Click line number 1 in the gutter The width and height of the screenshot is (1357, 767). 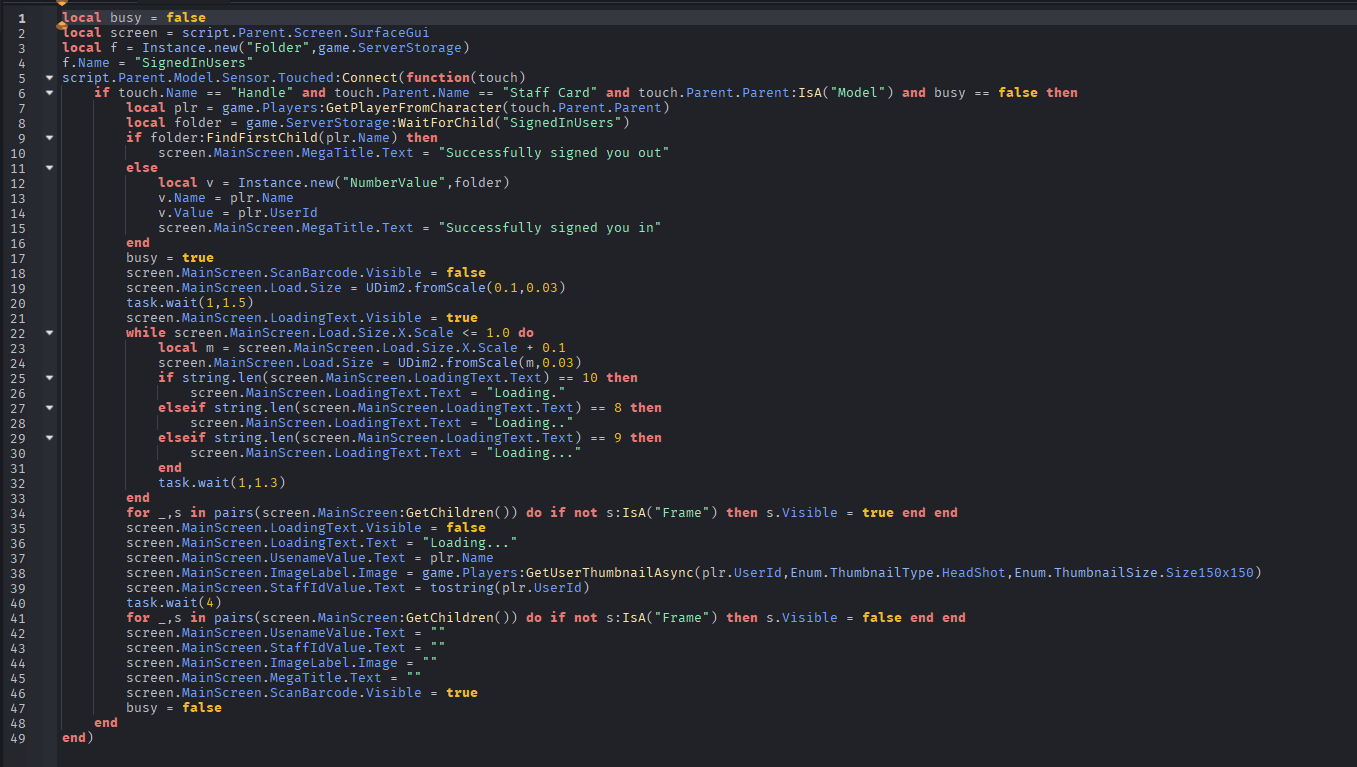pos(21,18)
